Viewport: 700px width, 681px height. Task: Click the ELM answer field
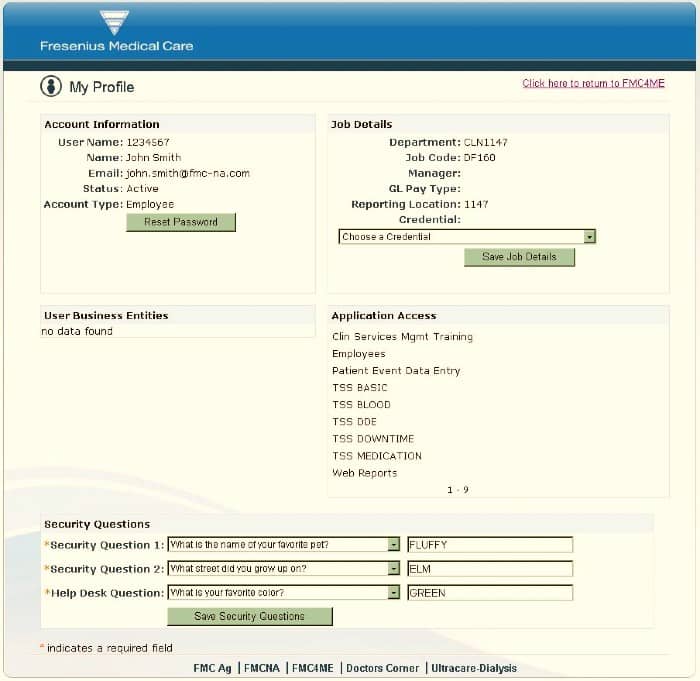pos(490,569)
